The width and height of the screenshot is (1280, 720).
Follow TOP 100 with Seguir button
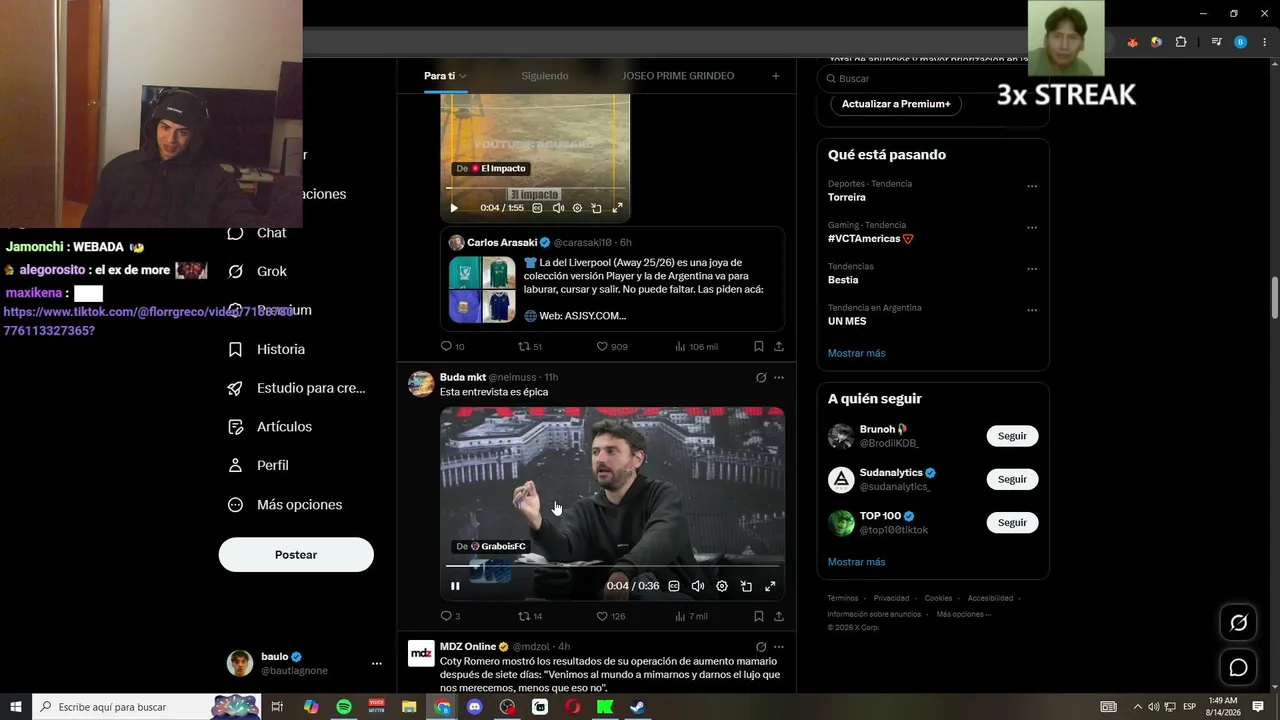1012,522
